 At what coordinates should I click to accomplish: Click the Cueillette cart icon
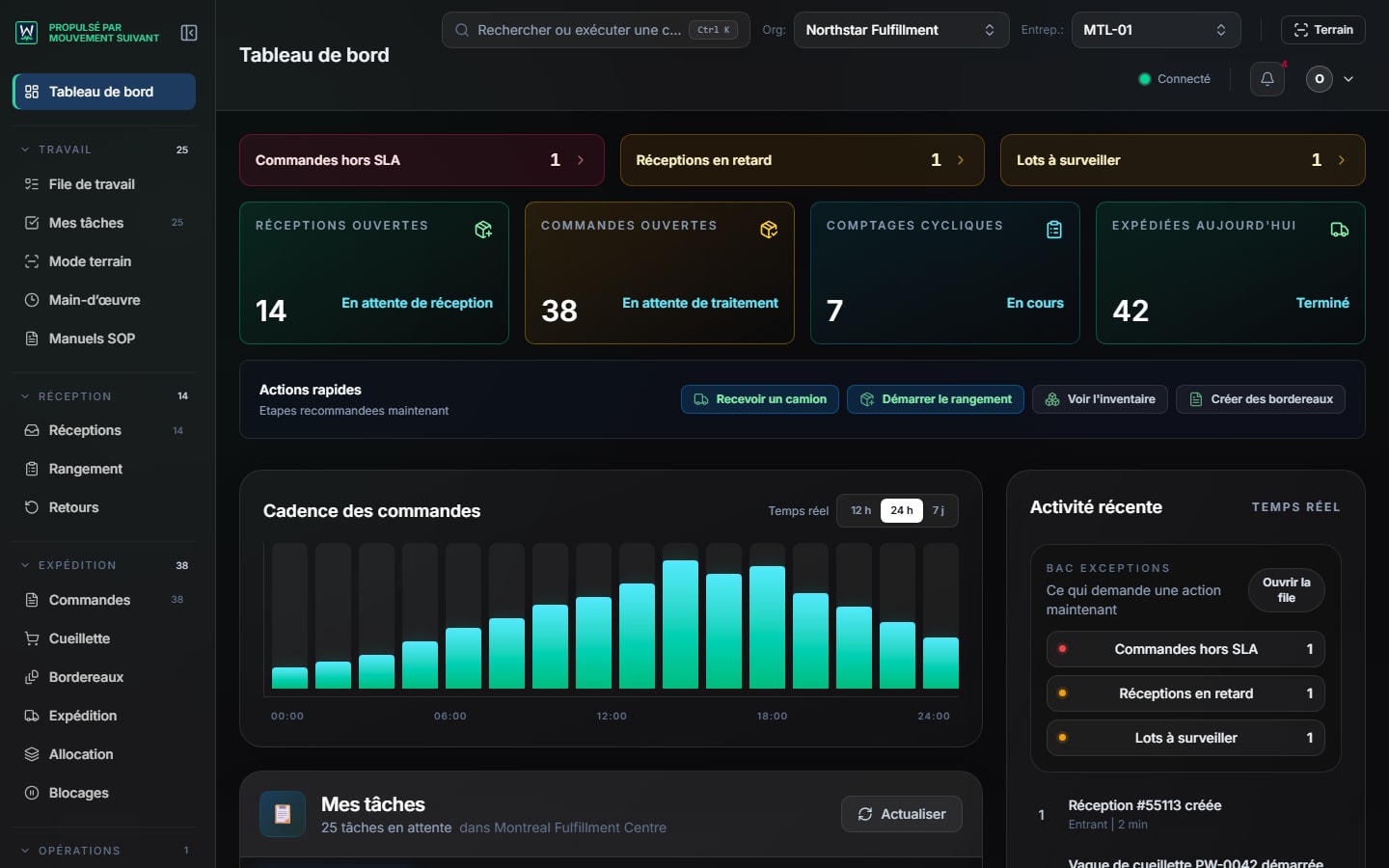32,638
